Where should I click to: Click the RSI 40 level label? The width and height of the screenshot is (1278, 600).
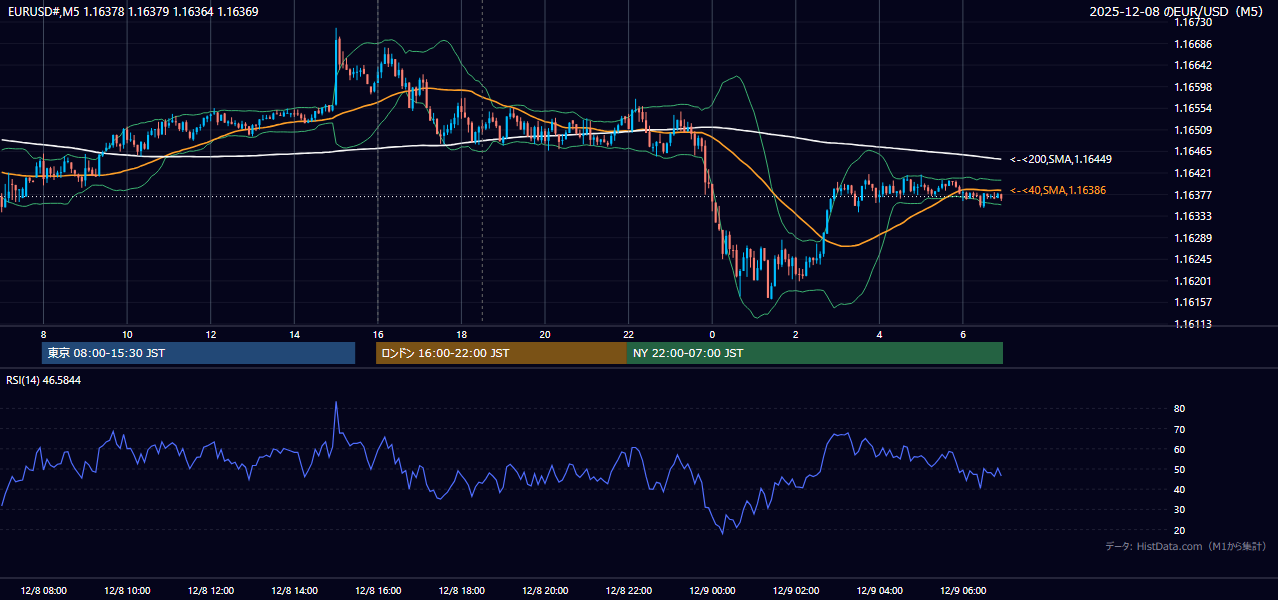pos(1180,489)
